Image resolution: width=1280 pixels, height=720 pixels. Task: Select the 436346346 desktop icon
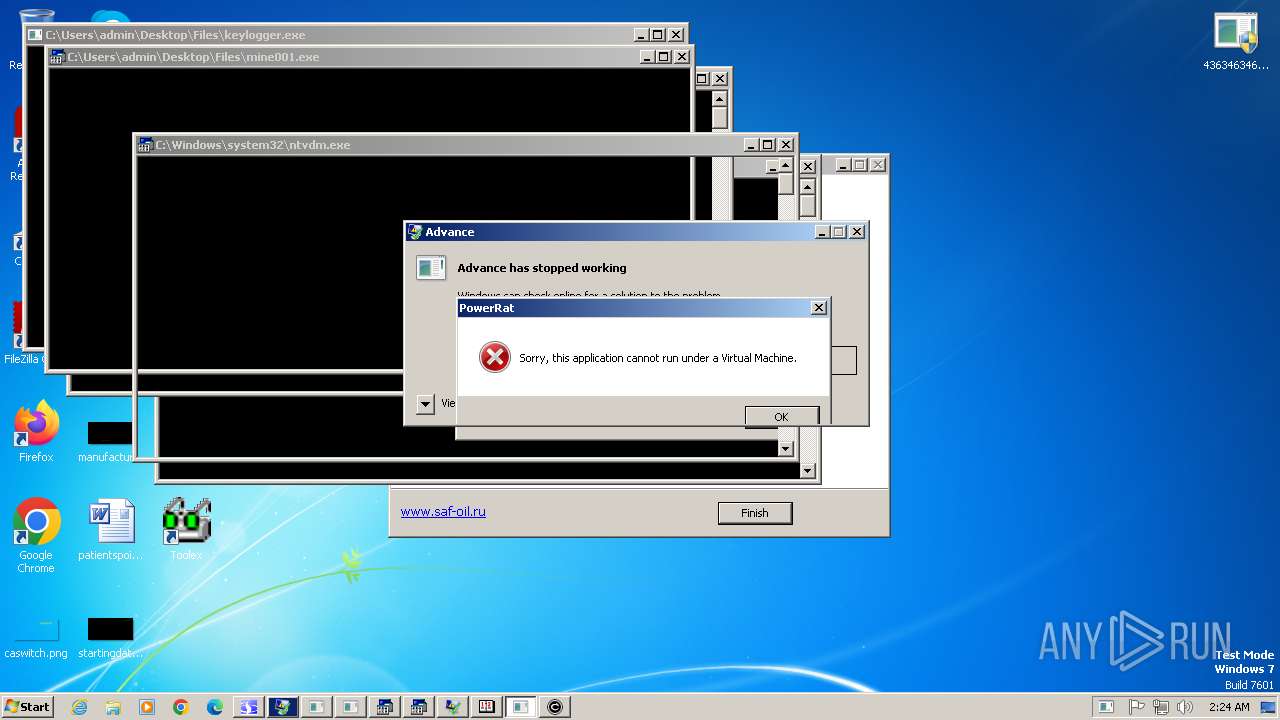1236,41
